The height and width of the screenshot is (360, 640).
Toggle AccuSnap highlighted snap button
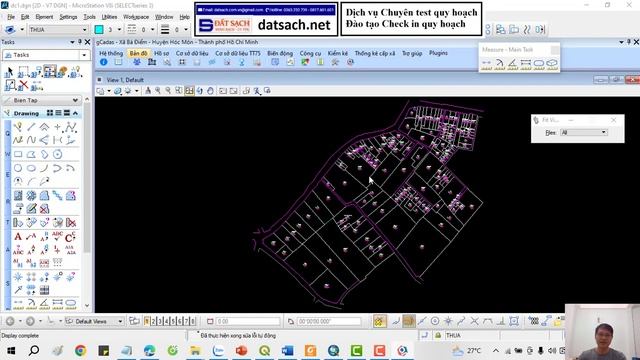pyautogui.click(x=380, y=321)
